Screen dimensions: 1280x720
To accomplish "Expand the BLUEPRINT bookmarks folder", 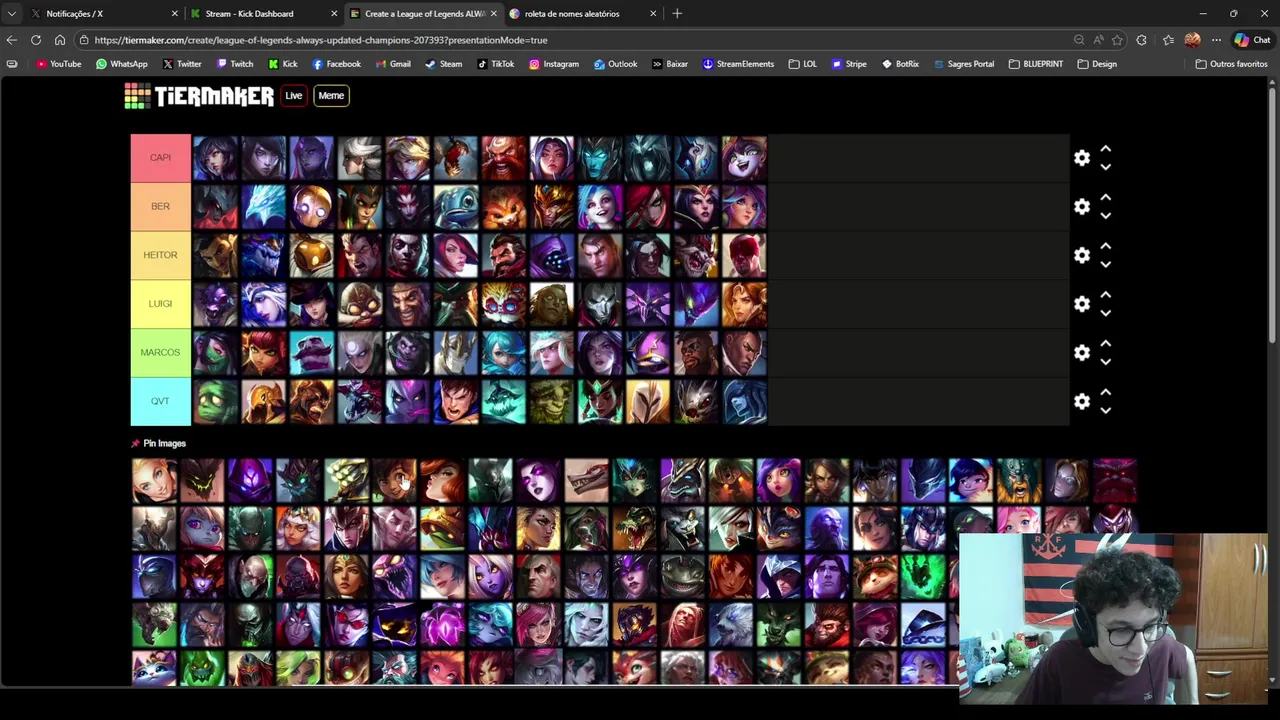I will tap(1036, 64).
